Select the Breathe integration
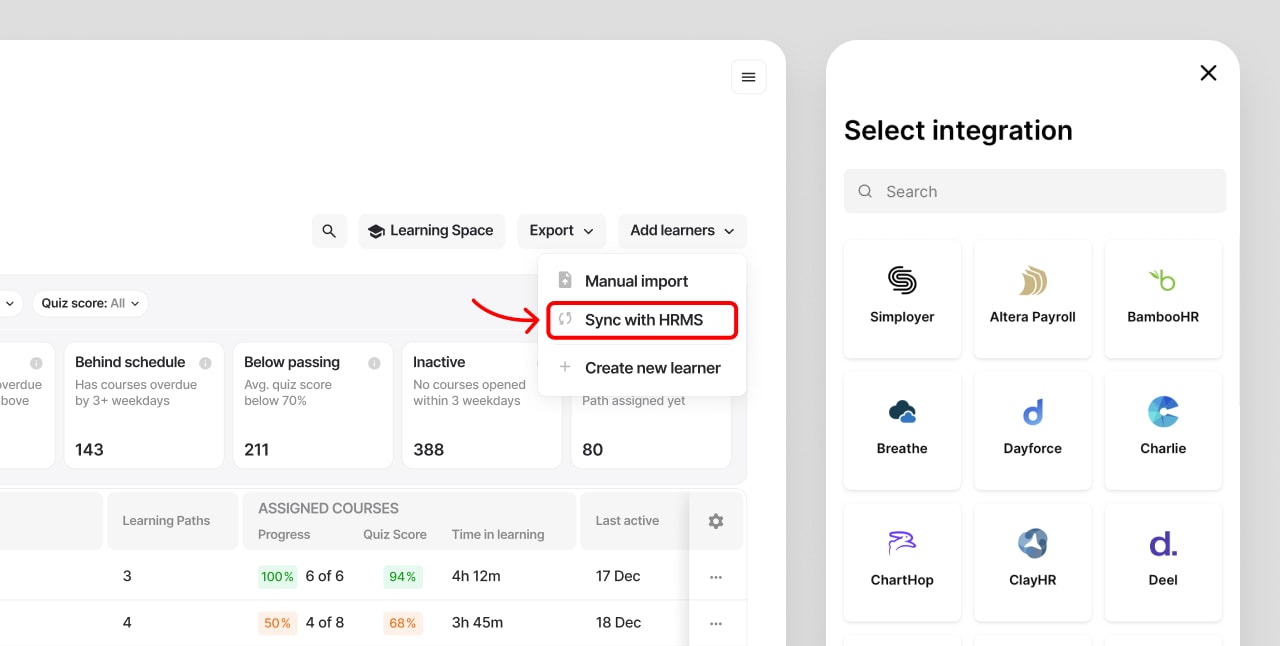 pos(902,431)
